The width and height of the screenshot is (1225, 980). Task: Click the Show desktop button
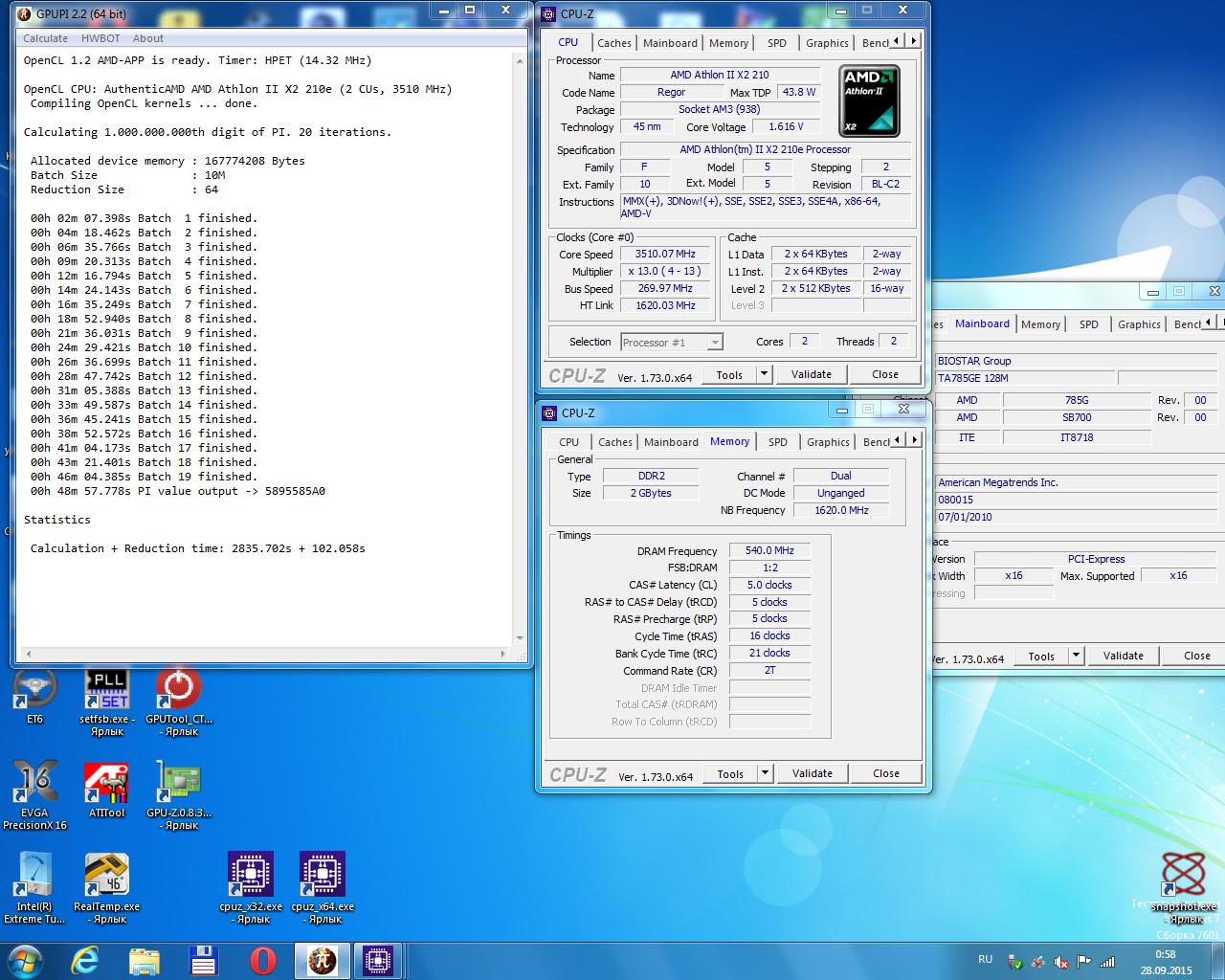pos(1217,961)
